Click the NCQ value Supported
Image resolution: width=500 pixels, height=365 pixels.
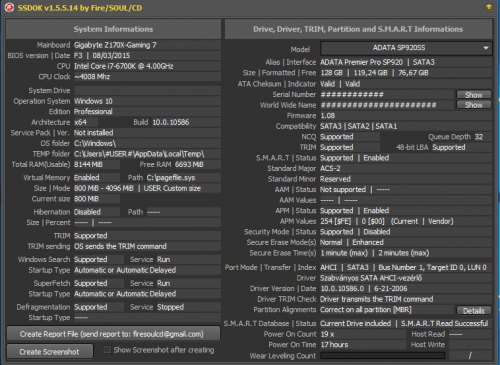350,137
